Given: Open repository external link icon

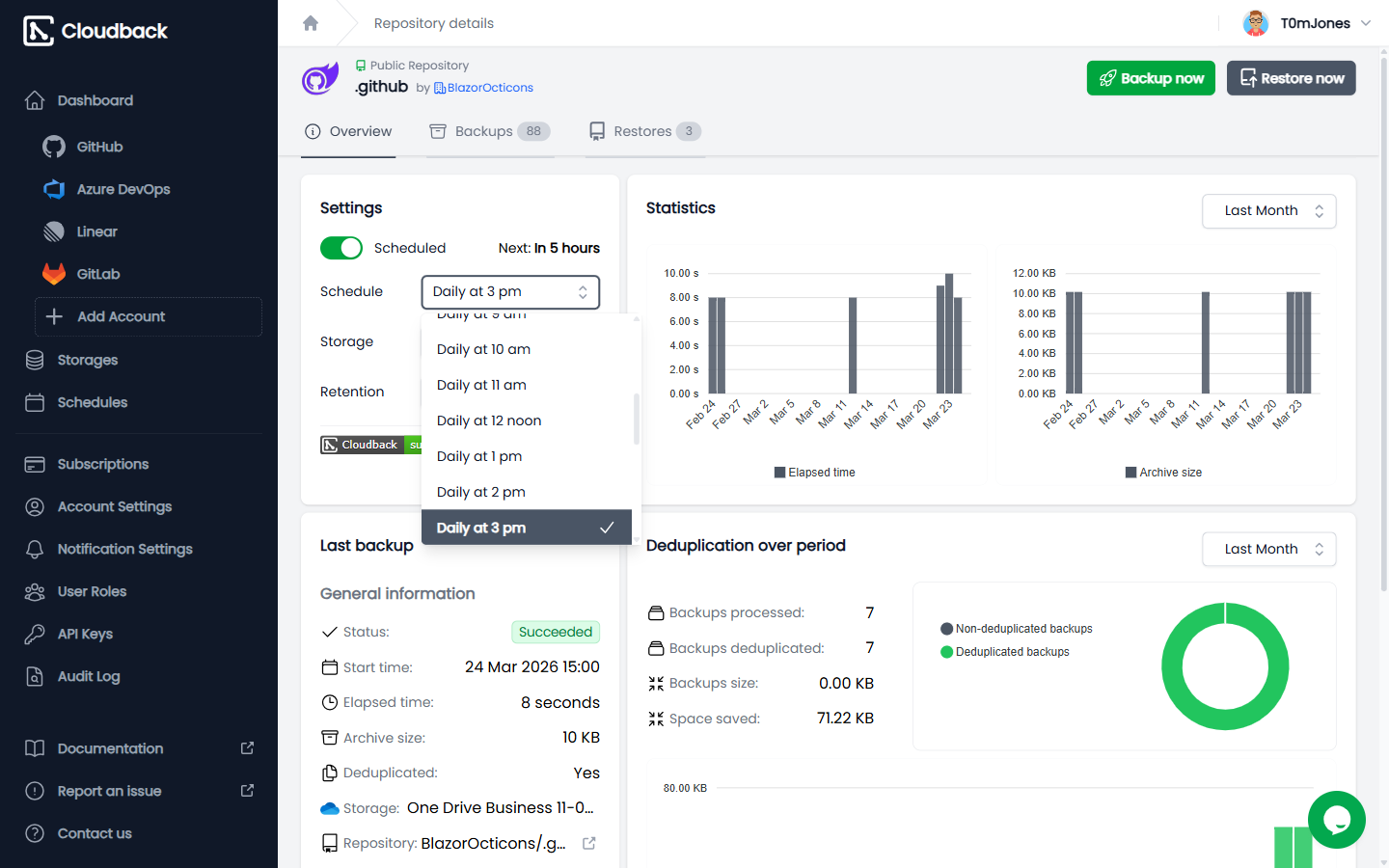Looking at the screenshot, I should [589, 843].
